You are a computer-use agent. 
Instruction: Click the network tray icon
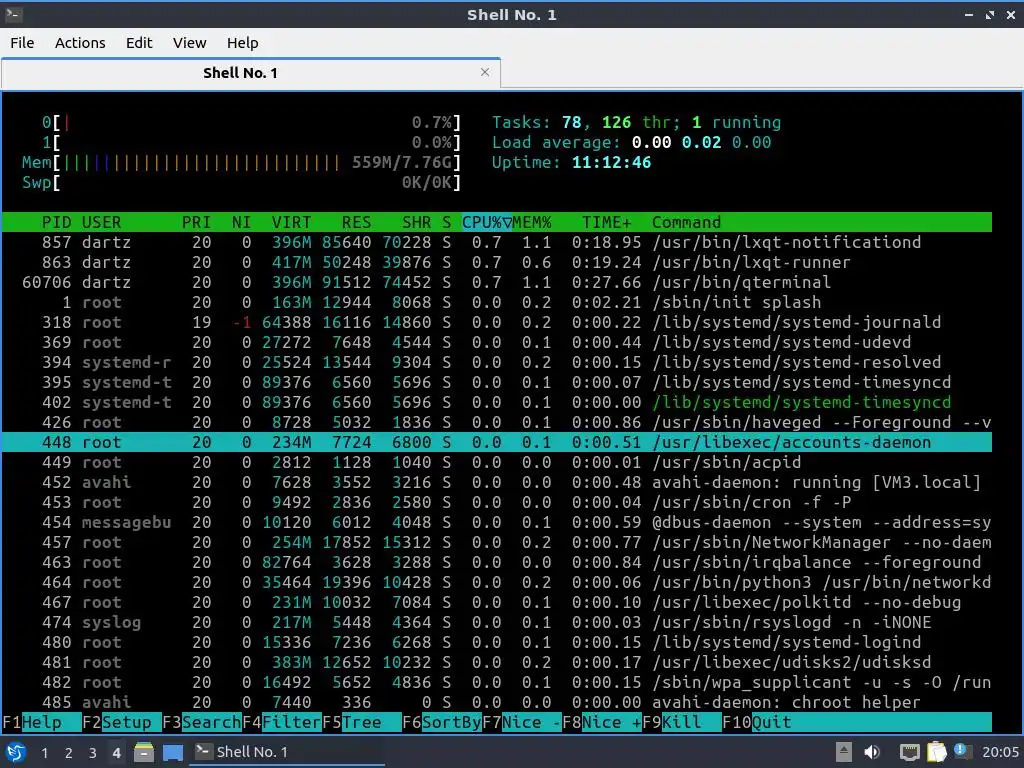(x=910, y=752)
